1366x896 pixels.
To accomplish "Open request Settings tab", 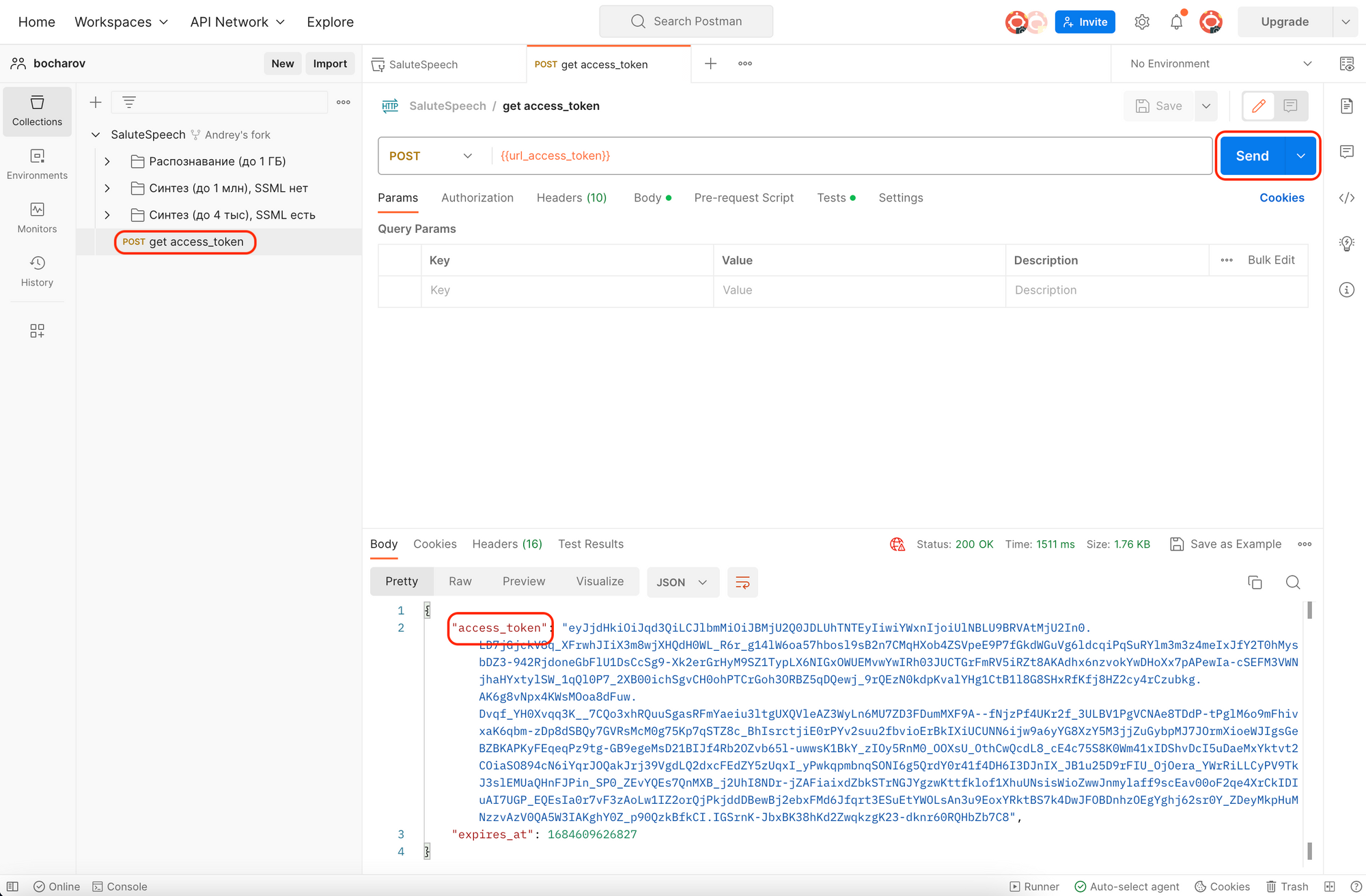I will (900, 198).
